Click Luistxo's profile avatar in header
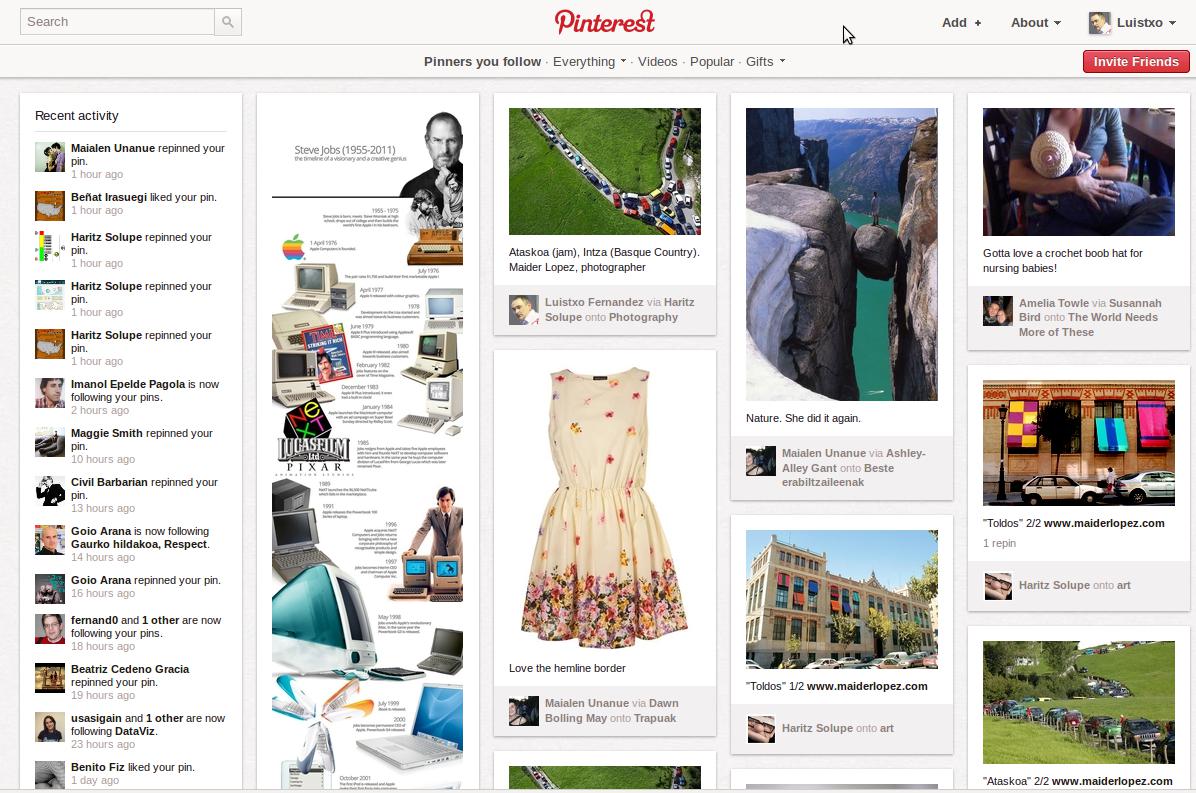Viewport: 1196px width, 793px height. (x=1099, y=23)
